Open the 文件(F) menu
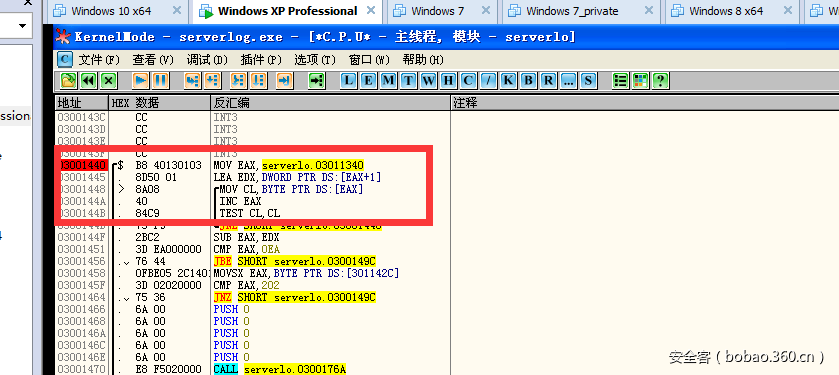This screenshot has width=839, height=375. tap(100, 59)
